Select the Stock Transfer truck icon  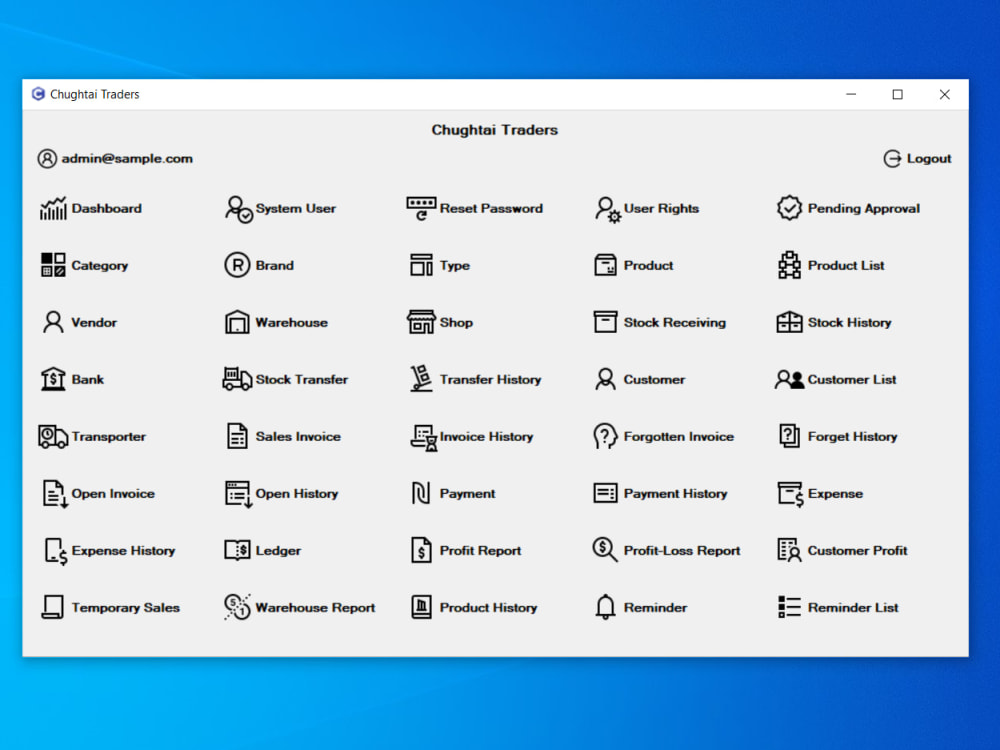pos(237,379)
